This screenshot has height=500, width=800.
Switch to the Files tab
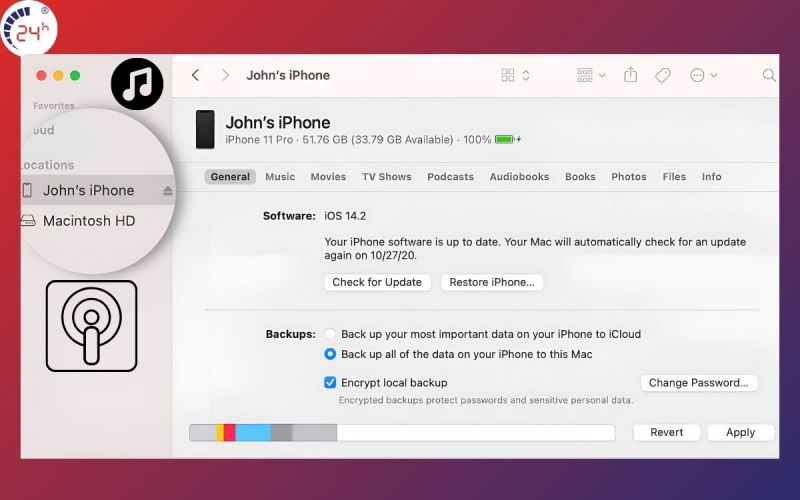[x=674, y=177]
